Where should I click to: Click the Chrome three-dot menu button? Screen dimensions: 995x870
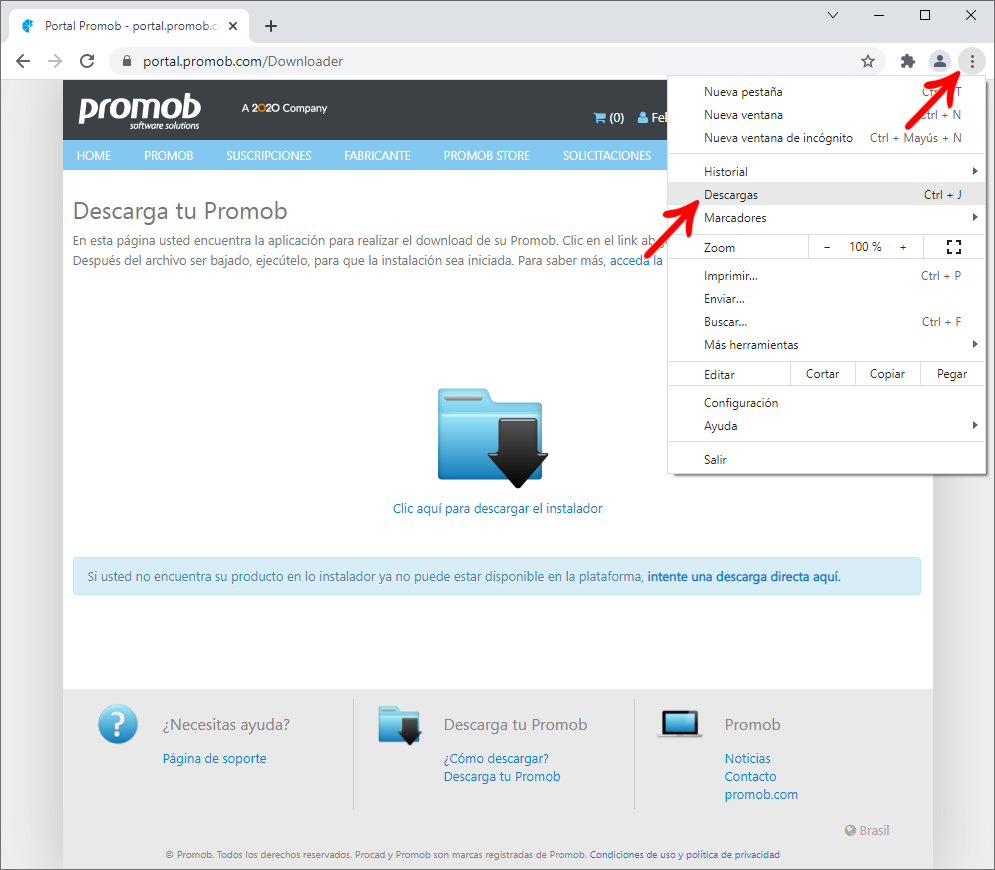972,61
